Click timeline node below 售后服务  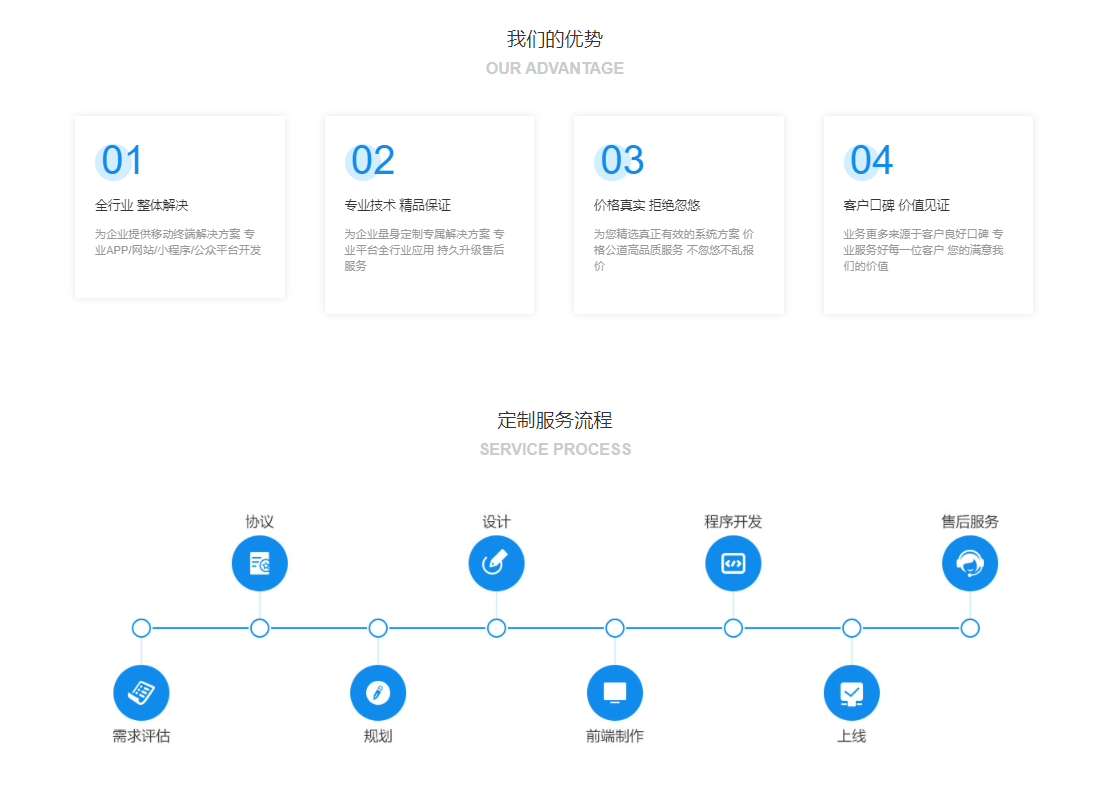tap(969, 628)
